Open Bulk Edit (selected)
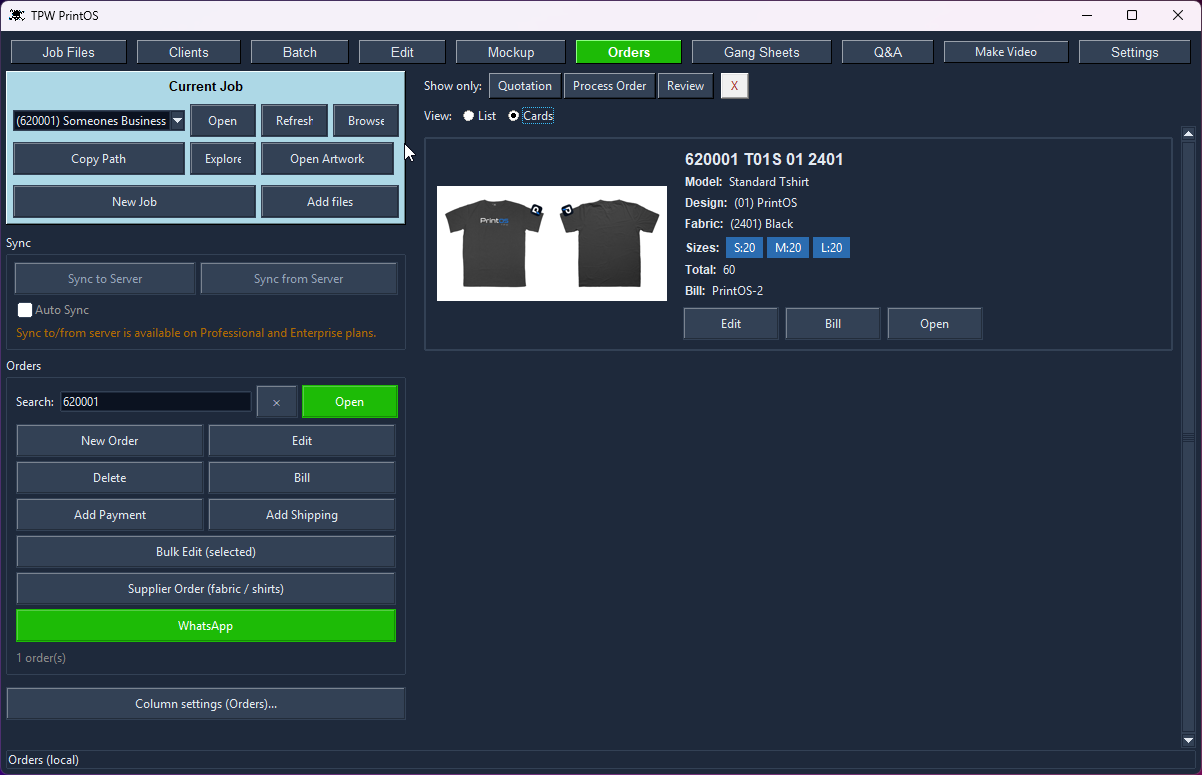The image size is (1202, 775). pyautogui.click(x=206, y=552)
